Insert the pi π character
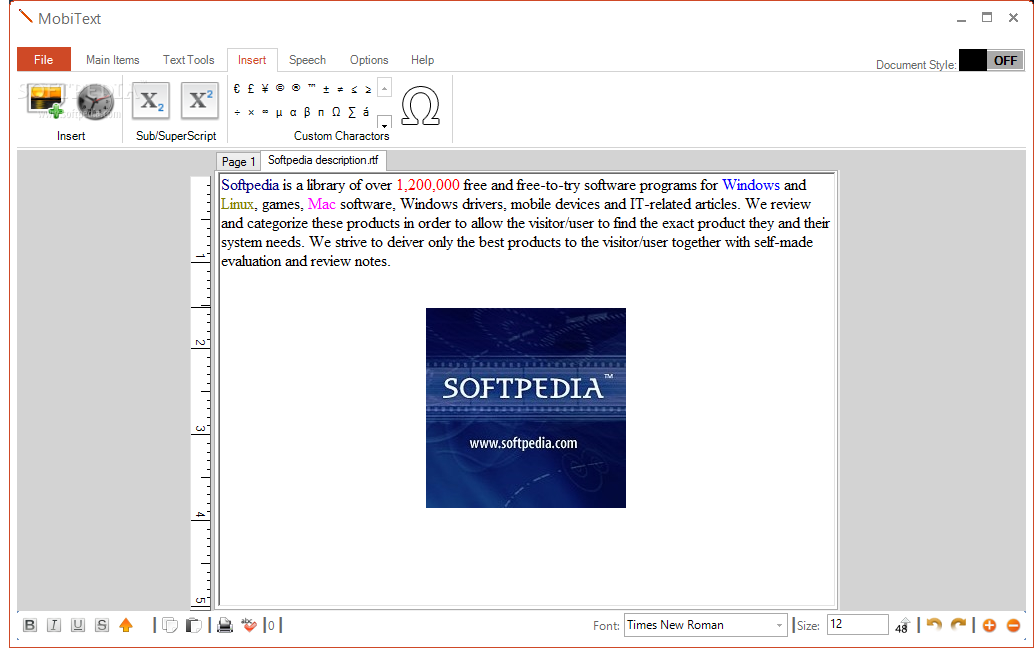 pyautogui.click(x=321, y=113)
